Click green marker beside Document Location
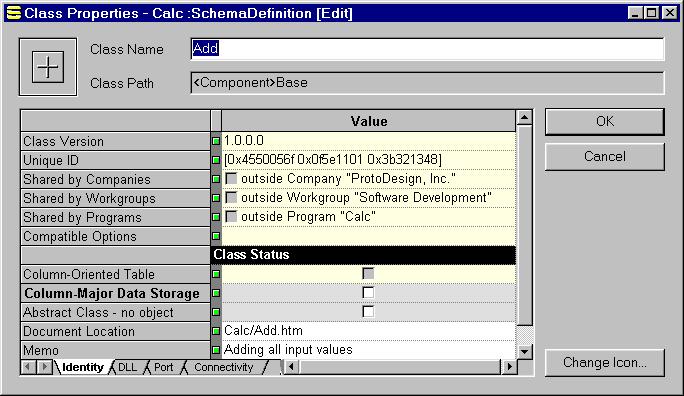Viewport: 684px width, 396px height. [216, 331]
